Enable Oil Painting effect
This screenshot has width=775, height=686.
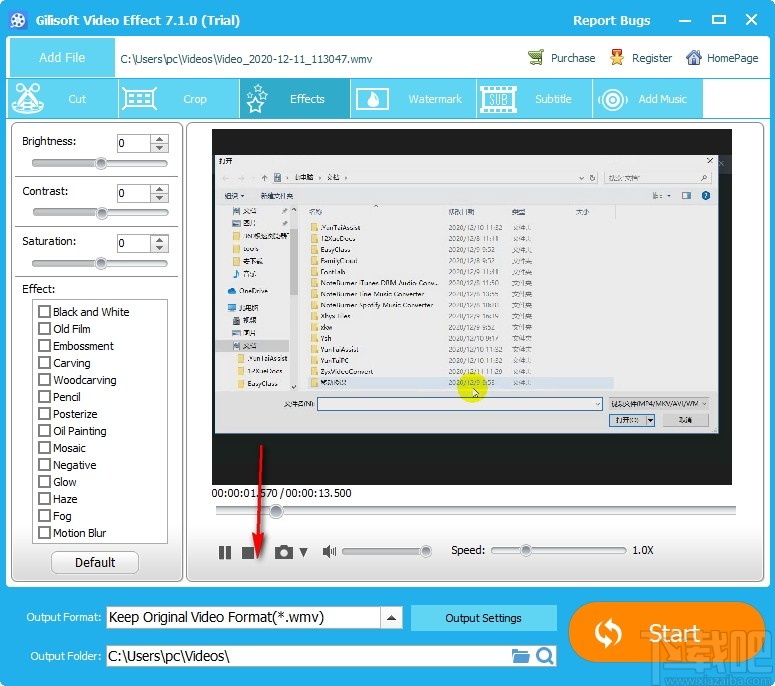(44, 430)
